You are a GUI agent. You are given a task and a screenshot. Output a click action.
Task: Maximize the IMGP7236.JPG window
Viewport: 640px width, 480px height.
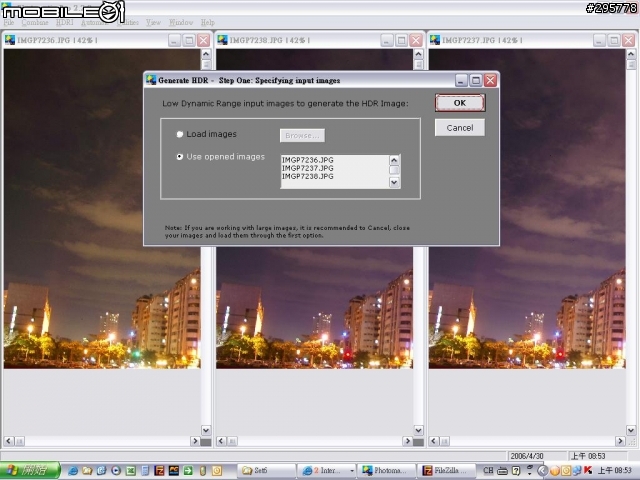click(189, 40)
